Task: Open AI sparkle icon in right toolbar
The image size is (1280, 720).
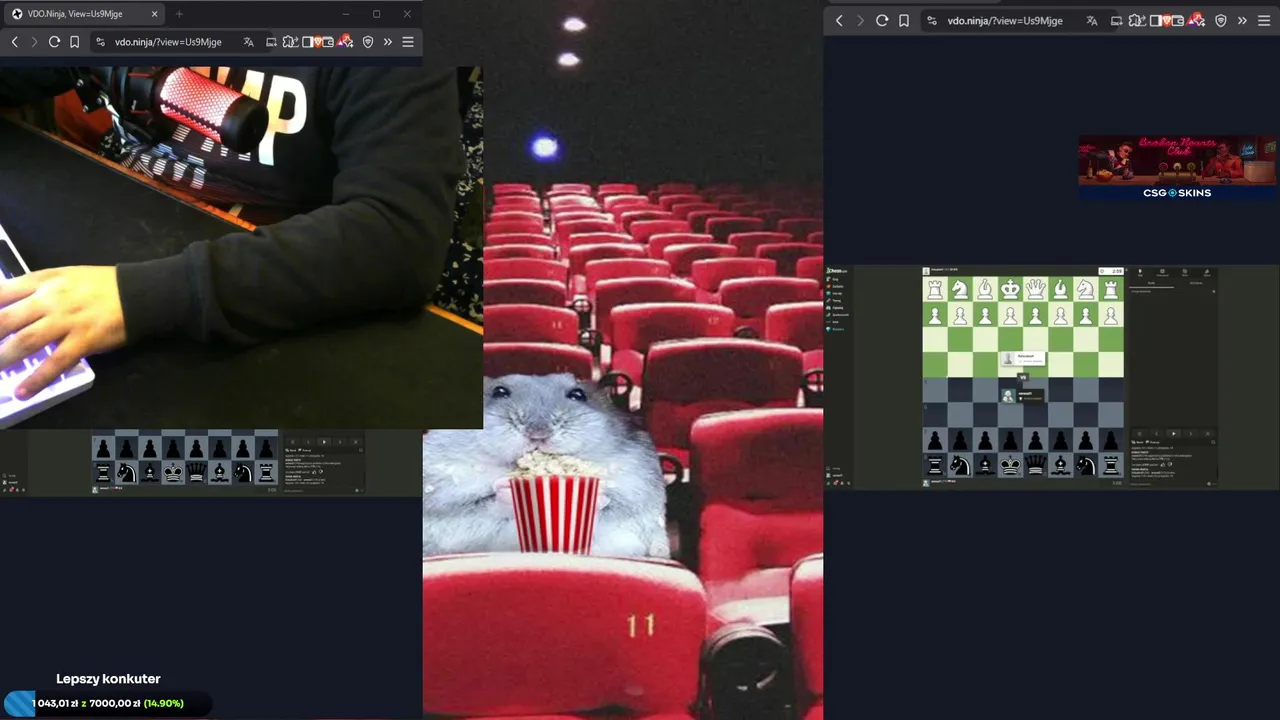Action: [1197, 20]
